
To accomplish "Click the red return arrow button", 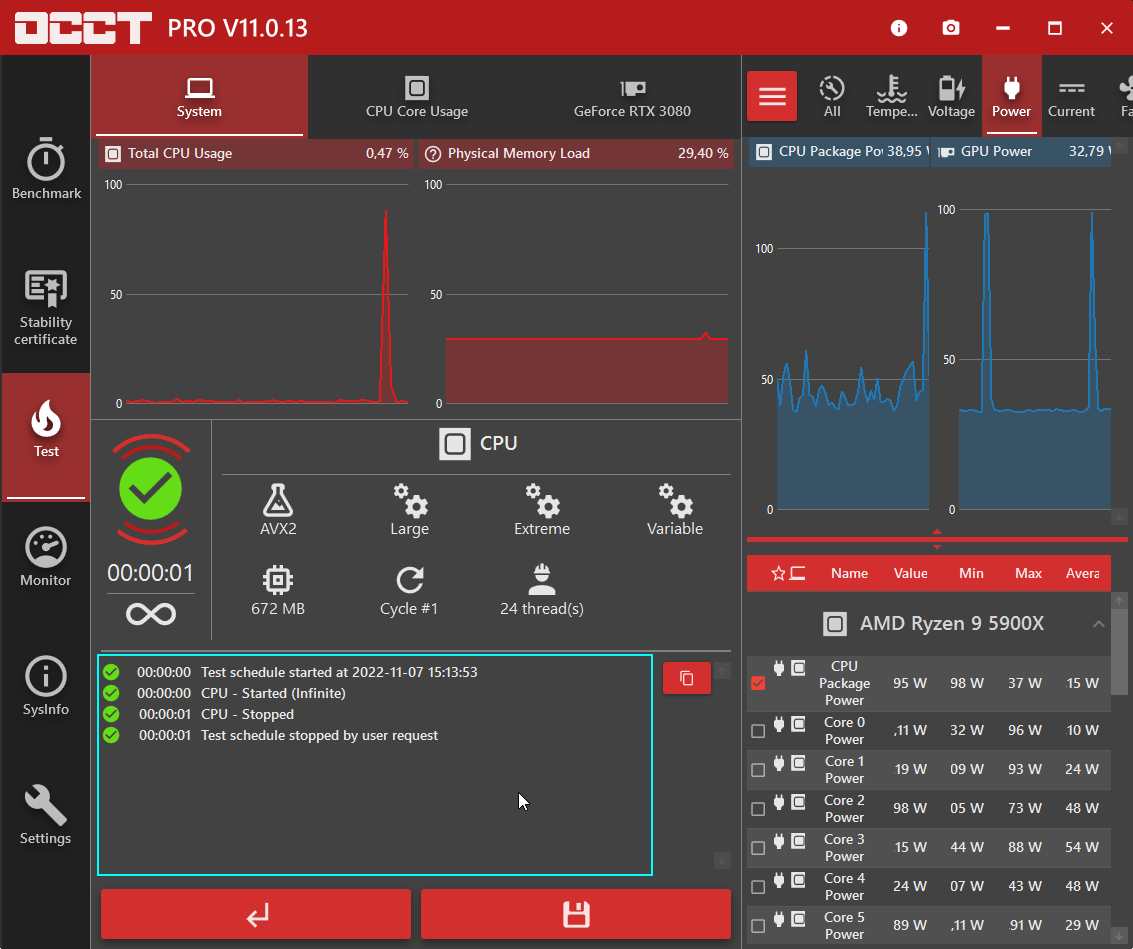I will point(256,914).
